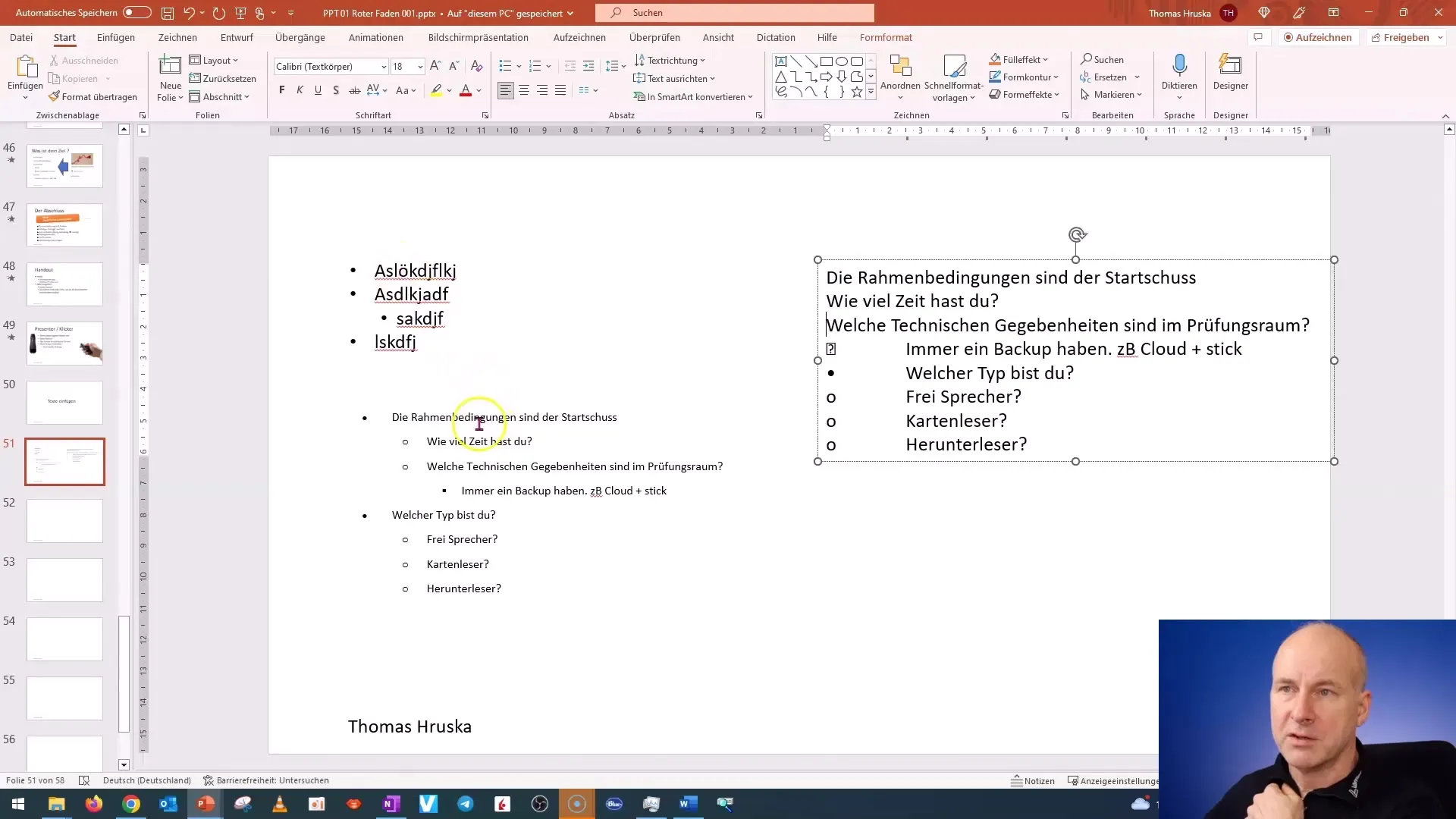Image resolution: width=1456 pixels, height=819 pixels.
Task: Select the Ansicht ribbon tab
Action: [x=718, y=37]
